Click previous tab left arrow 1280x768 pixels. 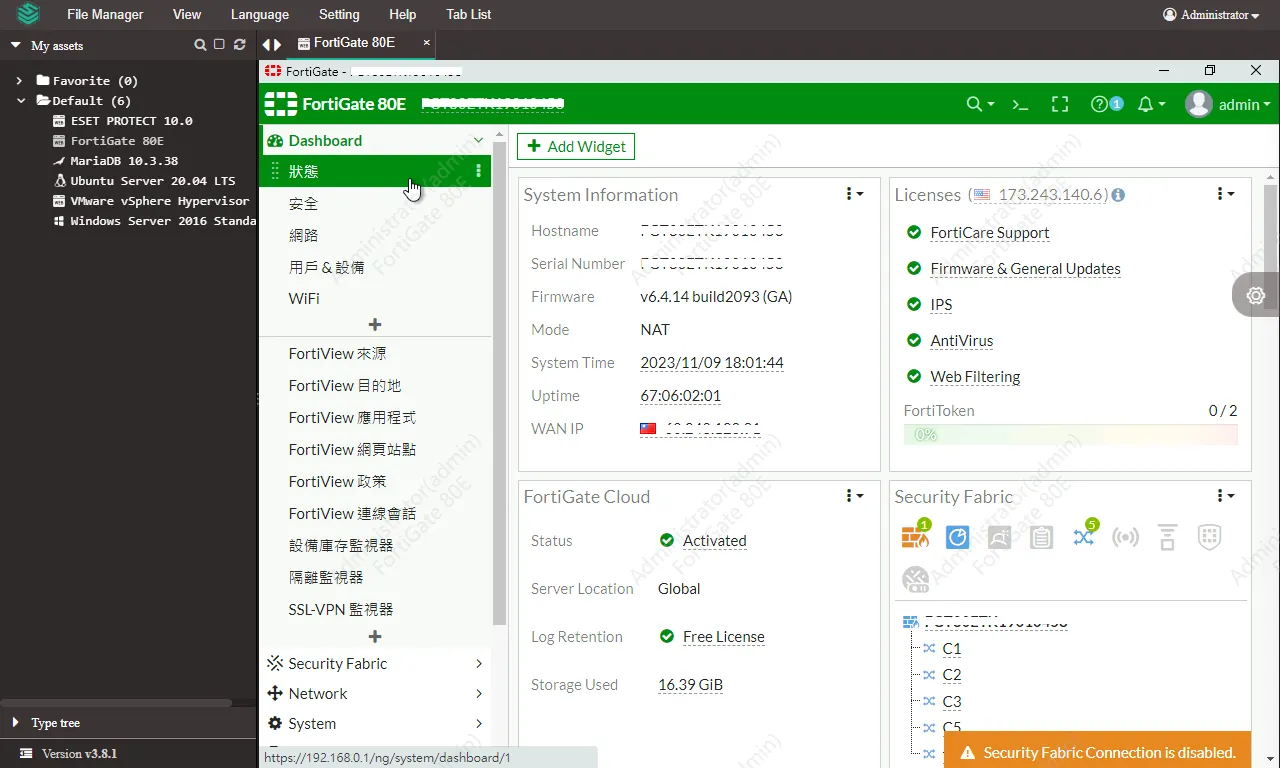tap(266, 44)
